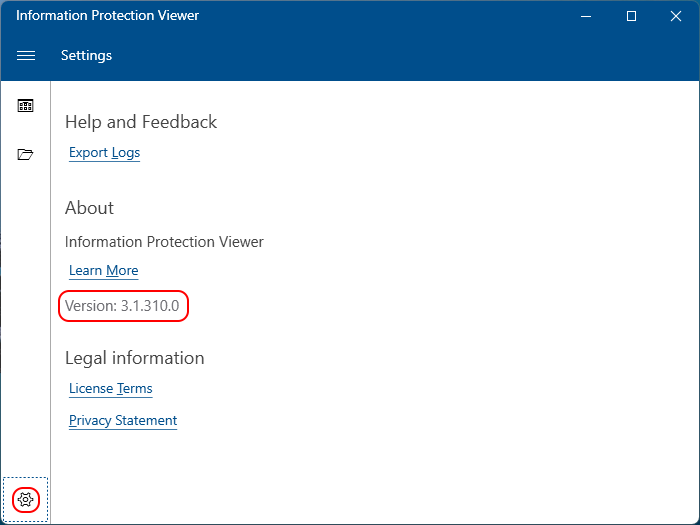Click the Legal information heading

[x=135, y=358]
